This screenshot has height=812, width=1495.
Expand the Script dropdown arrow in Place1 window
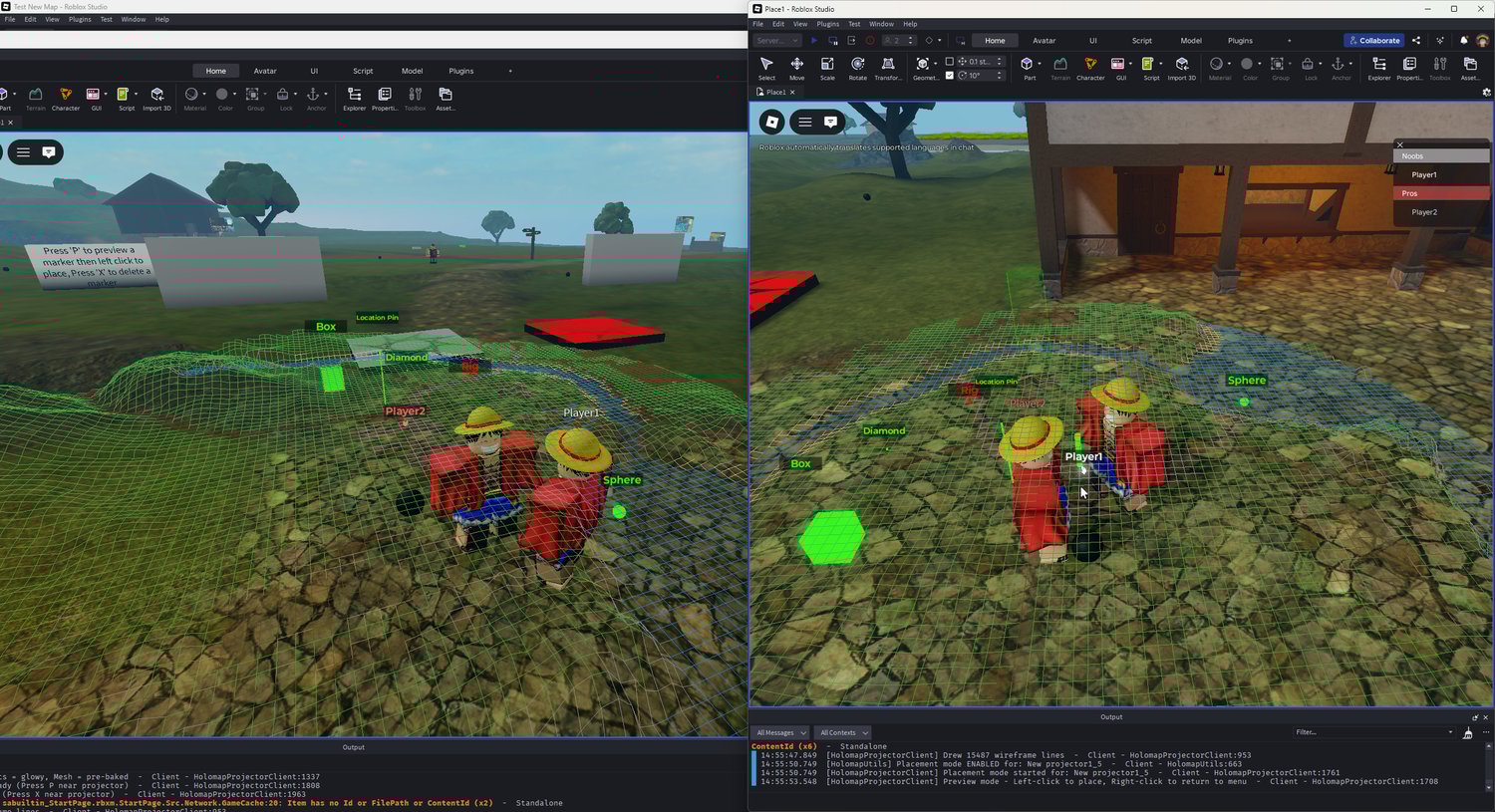[1161, 64]
